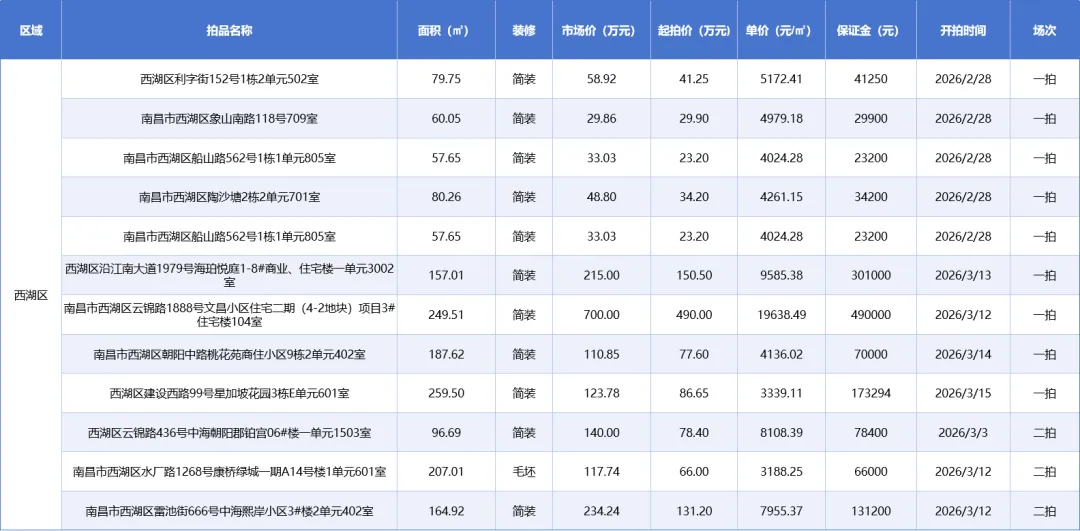Select starting price 29.90

tap(693, 118)
